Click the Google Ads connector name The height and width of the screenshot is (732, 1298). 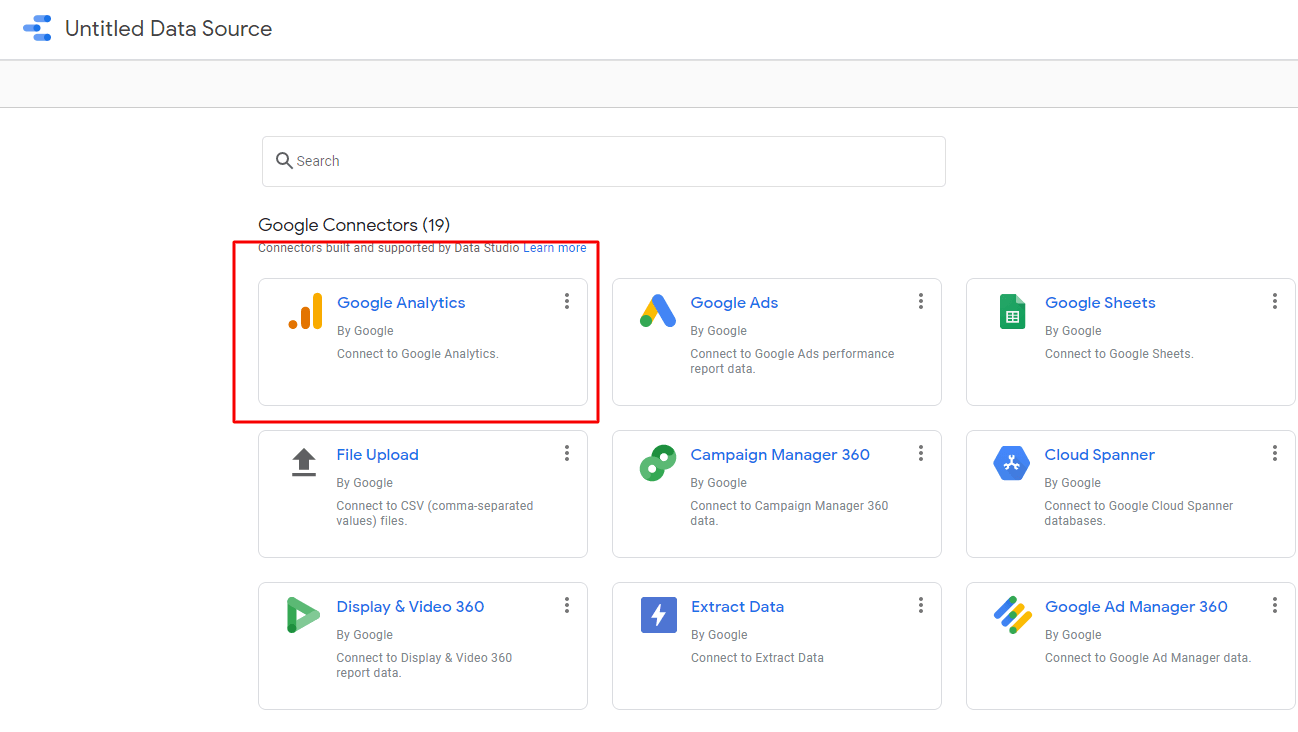[734, 302]
